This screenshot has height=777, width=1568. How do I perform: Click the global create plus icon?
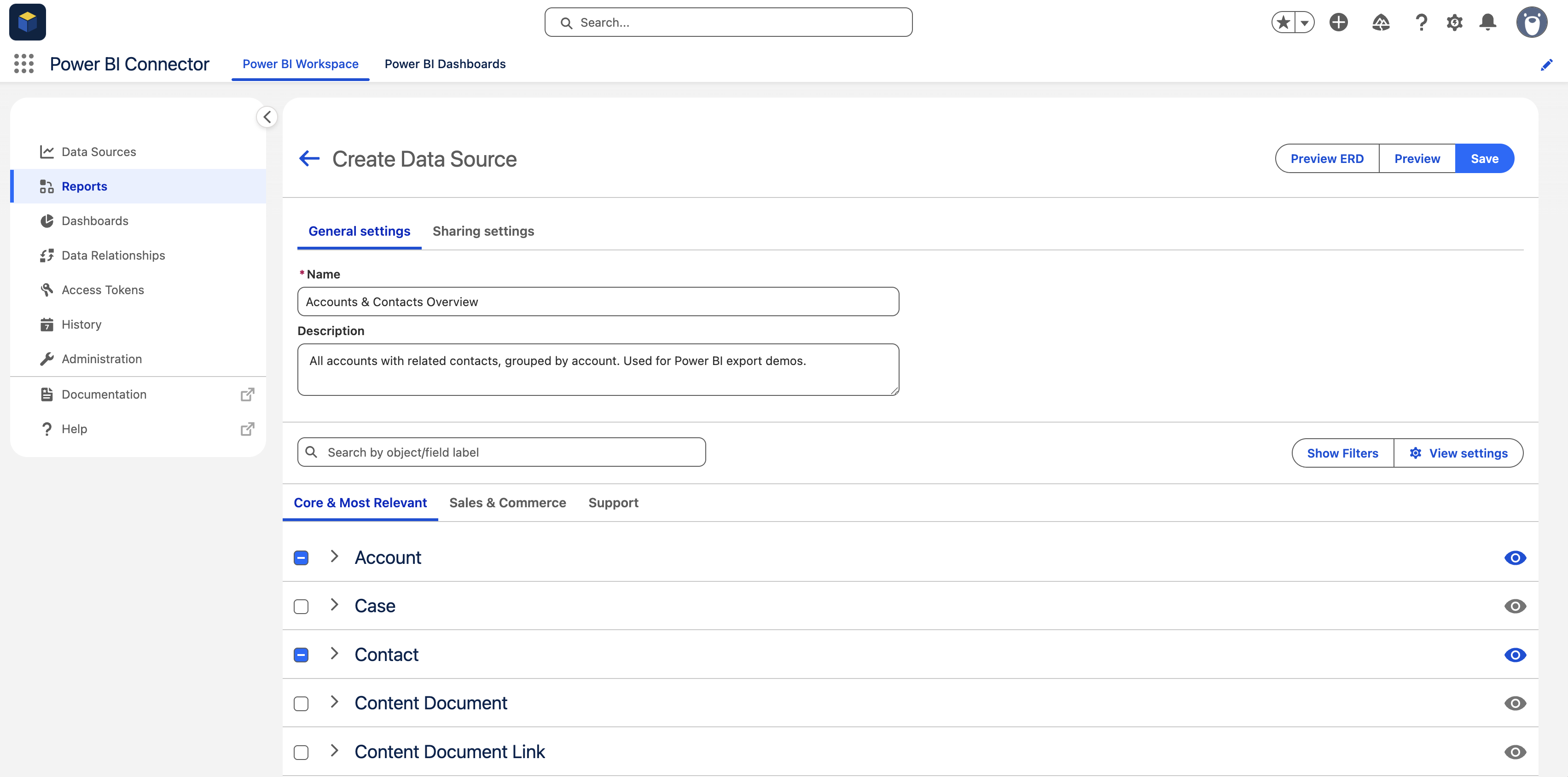click(x=1339, y=23)
